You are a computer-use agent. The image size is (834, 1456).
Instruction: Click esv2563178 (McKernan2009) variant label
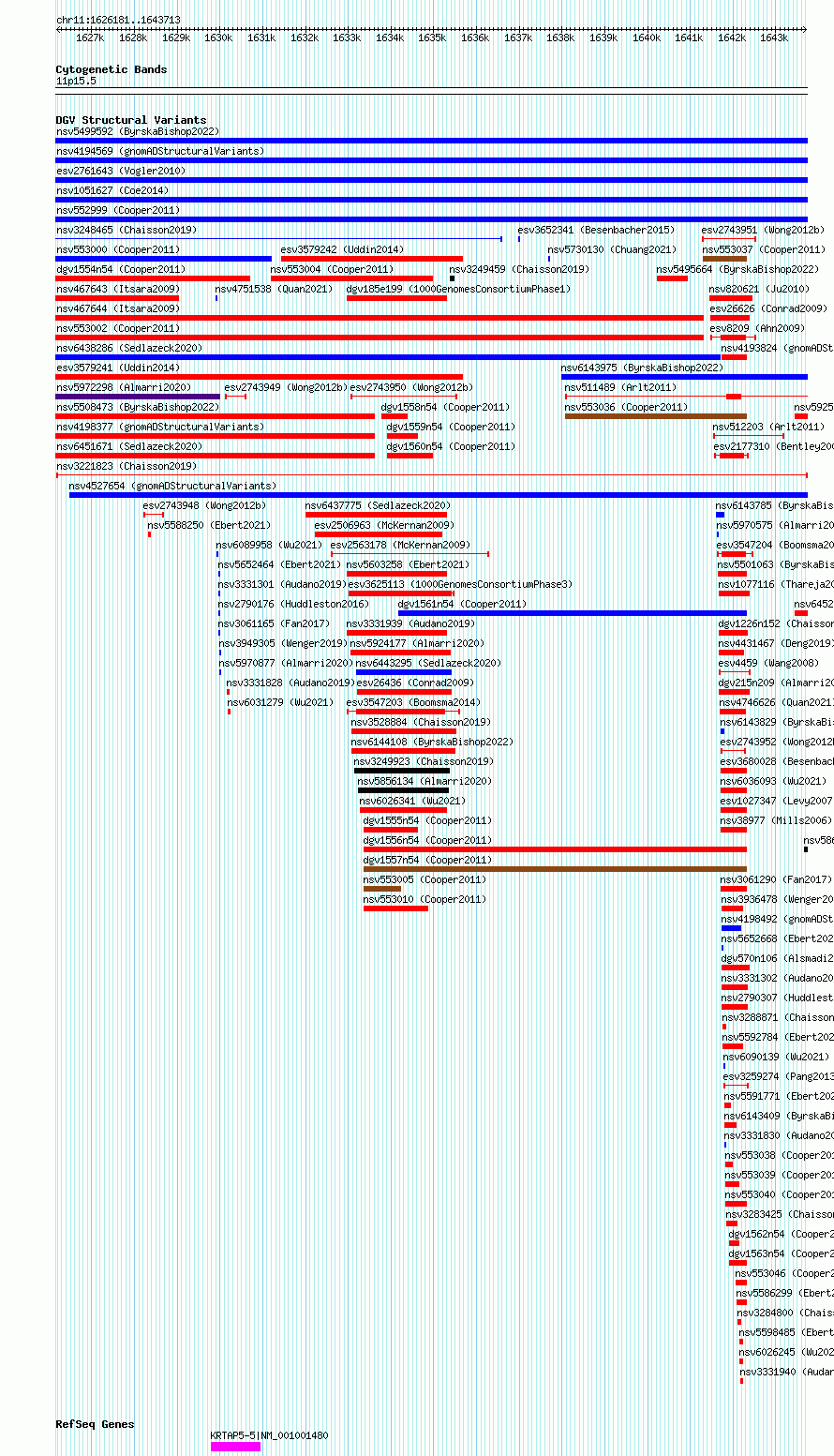coord(401,545)
